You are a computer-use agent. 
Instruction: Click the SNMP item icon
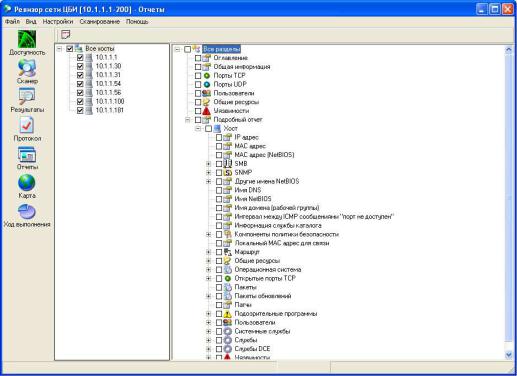228,172
